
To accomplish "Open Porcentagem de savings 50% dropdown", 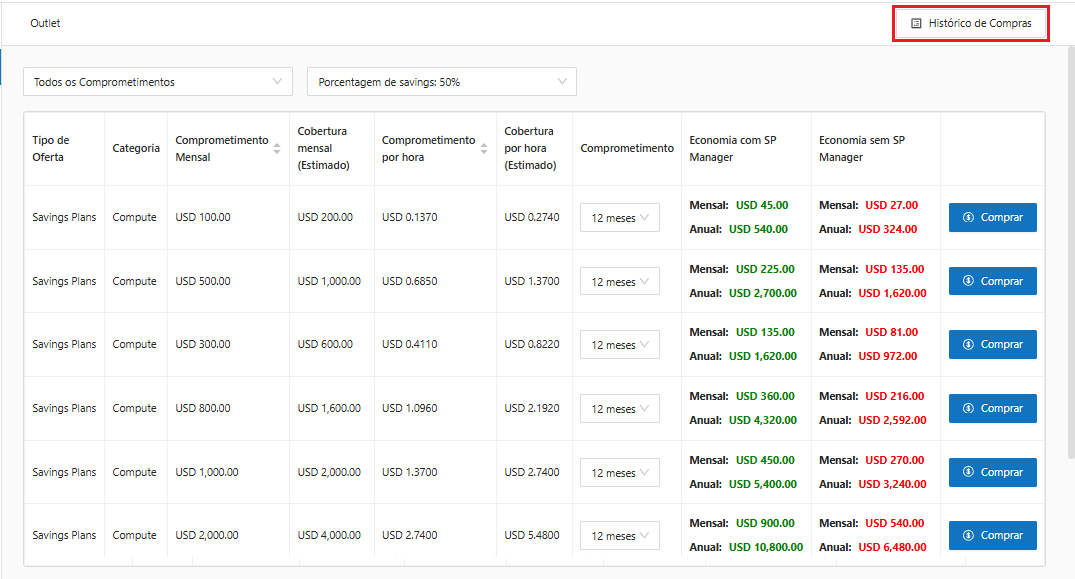I will tap(441, 82).
